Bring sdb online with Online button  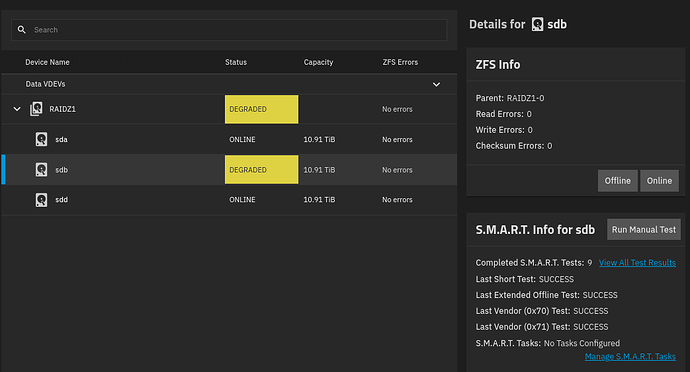pos(659,180)
